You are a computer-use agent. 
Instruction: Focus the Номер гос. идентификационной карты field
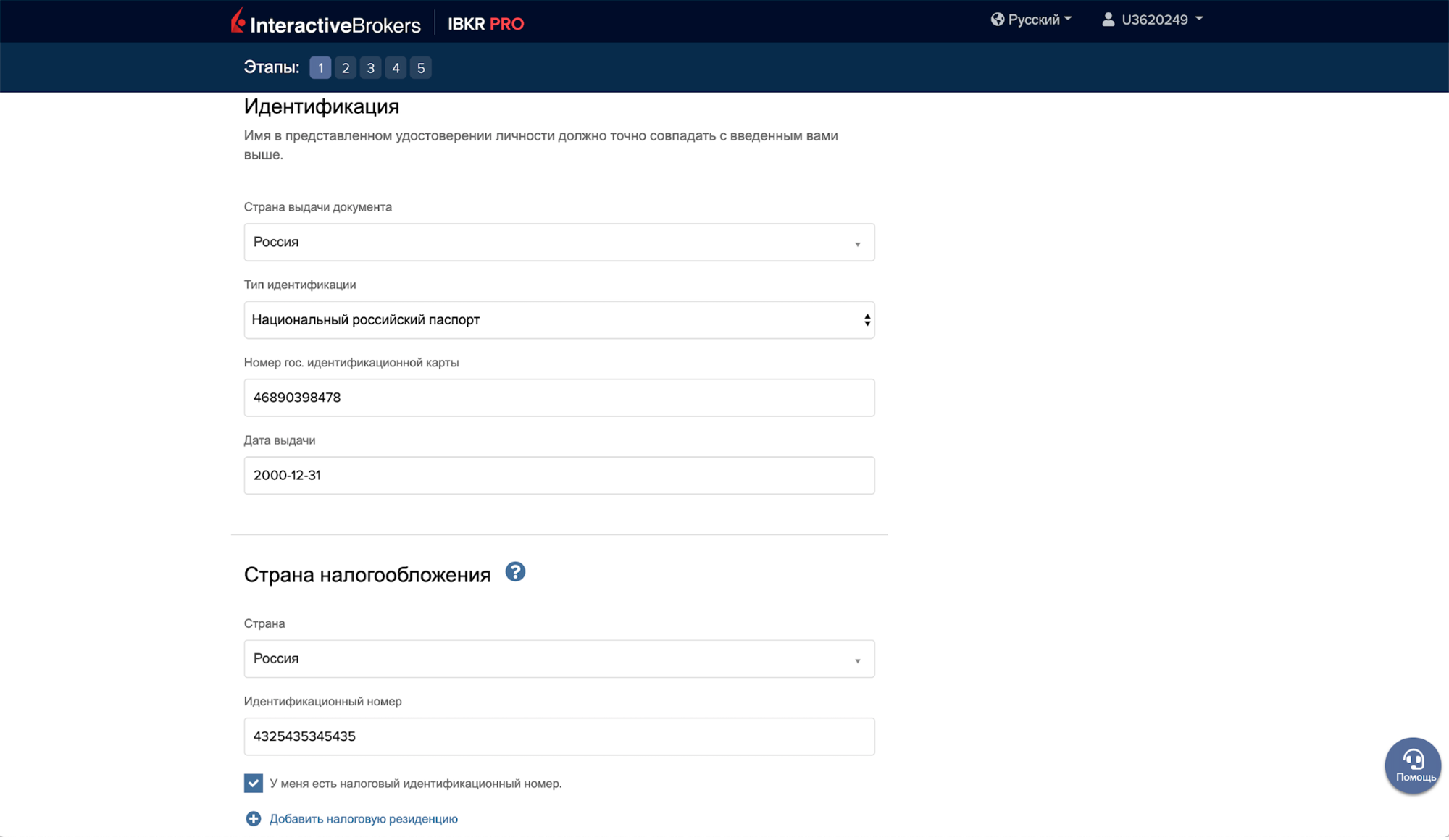click(x=559, y=398)
